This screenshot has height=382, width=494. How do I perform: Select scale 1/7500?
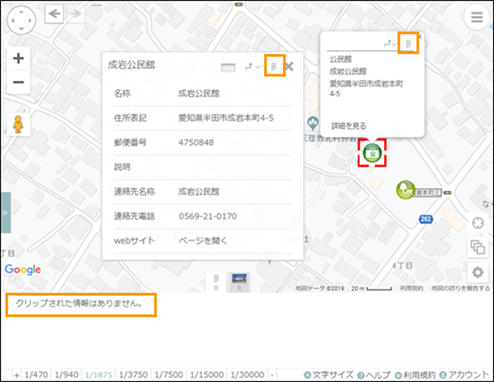[x=169, y=375]
